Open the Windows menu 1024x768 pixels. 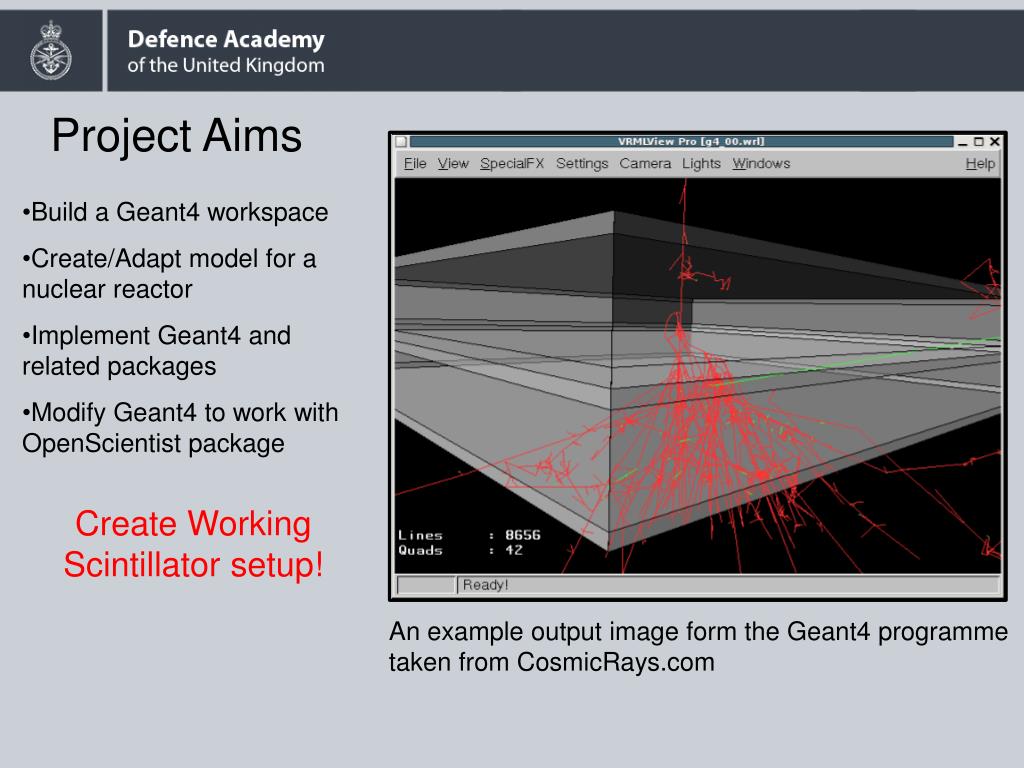click(761, 163)
